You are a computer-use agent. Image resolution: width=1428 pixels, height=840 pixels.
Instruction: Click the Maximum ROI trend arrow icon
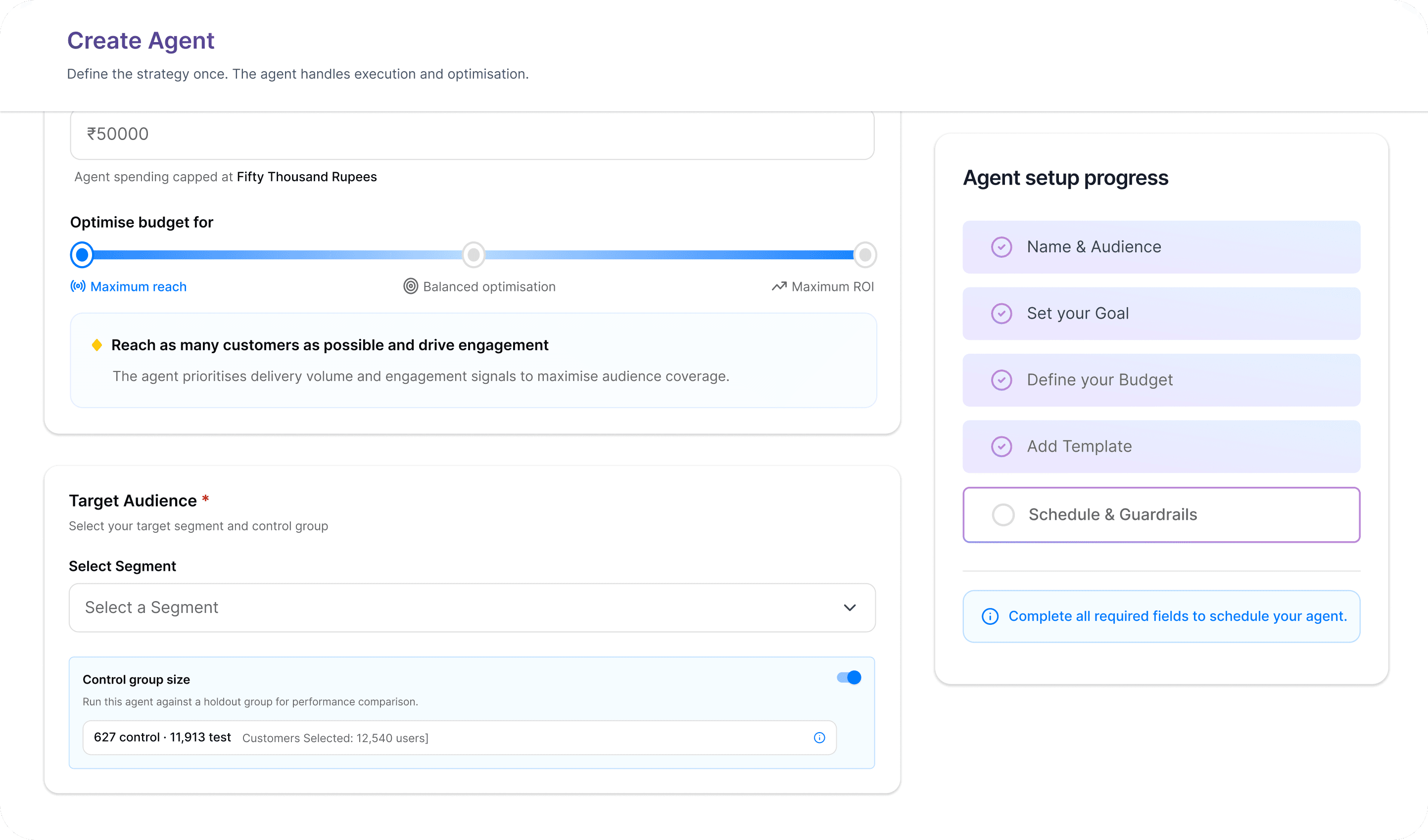coord(779,286)
